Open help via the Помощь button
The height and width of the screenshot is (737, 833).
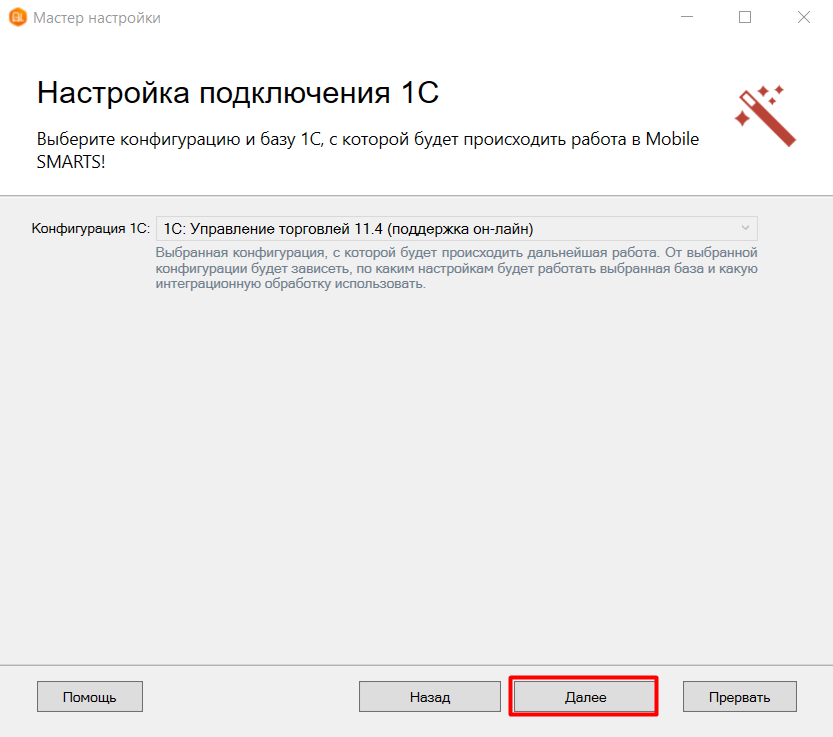tap(90, 697)
